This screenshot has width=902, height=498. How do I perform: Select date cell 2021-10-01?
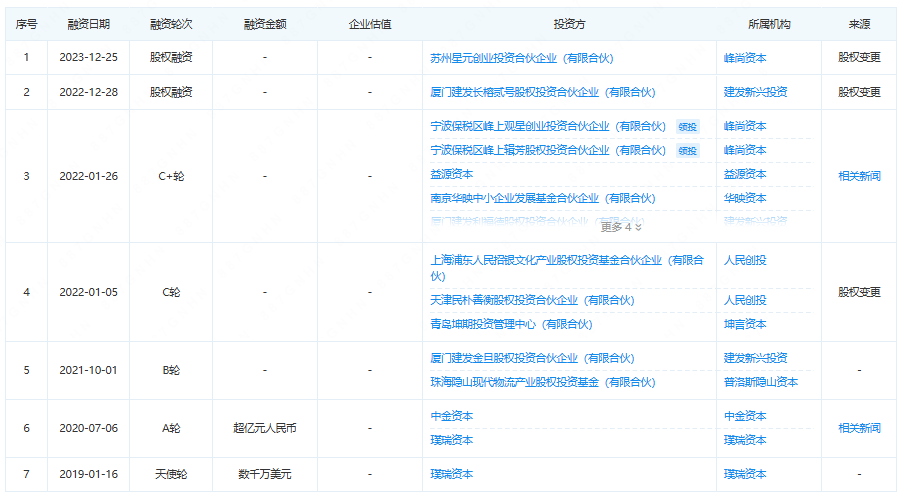[89, 370]
